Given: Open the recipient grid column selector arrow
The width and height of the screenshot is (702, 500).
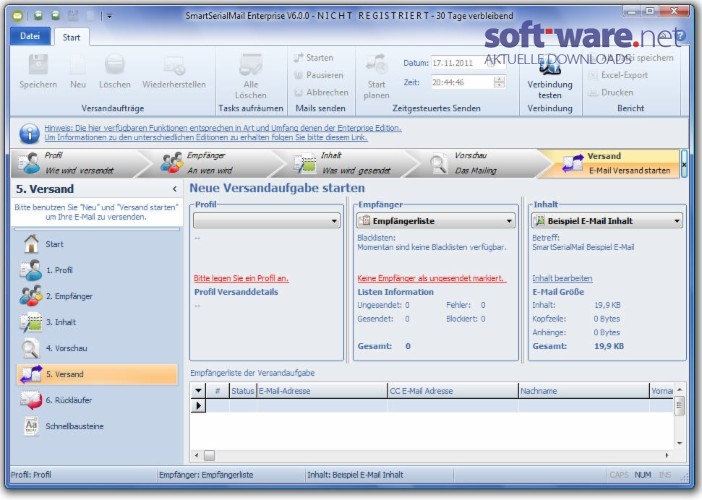Looking at the screenshot, I should (198, 390).
